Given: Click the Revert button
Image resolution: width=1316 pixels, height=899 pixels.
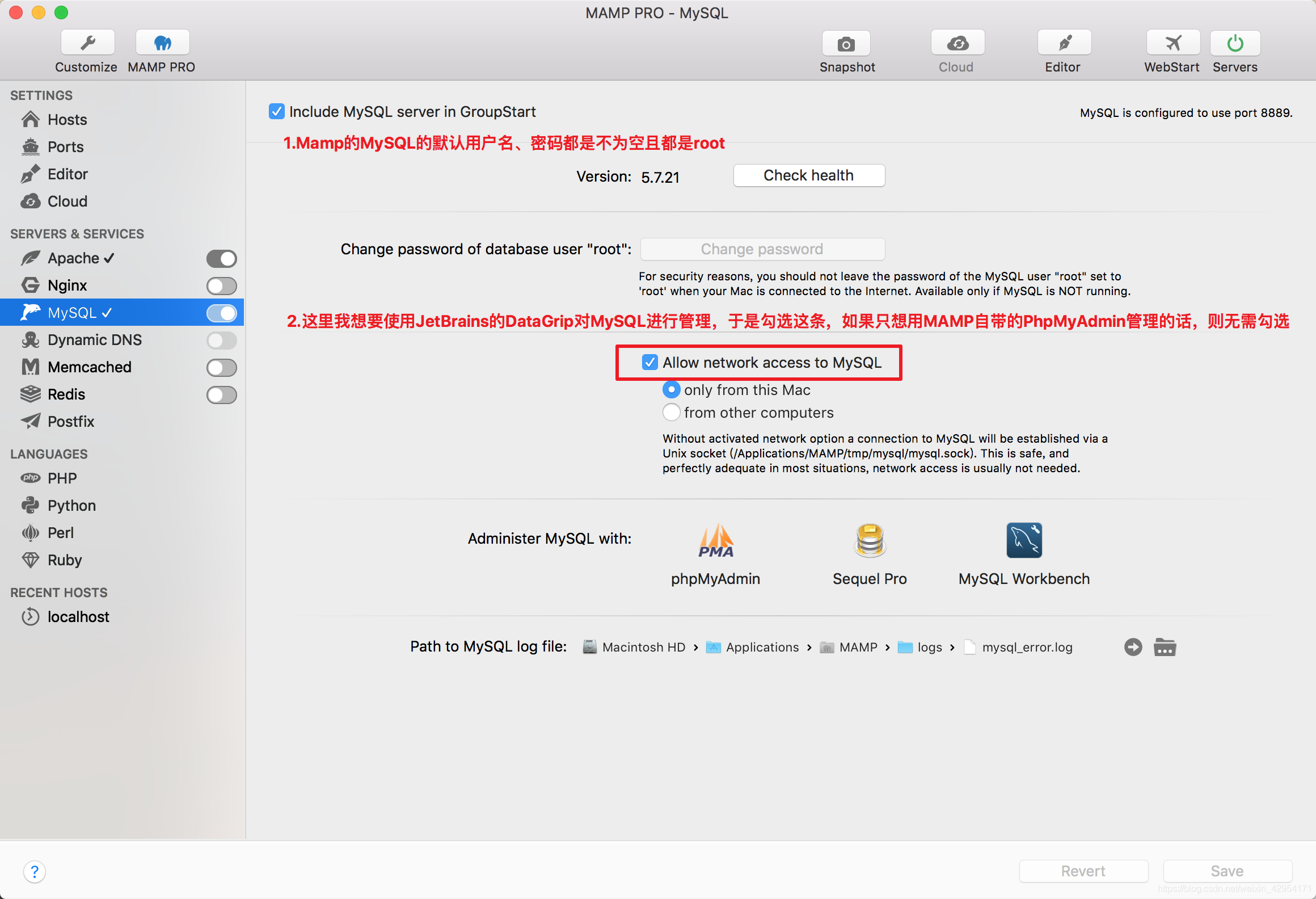Looking at the screenshot, I should (1083, 871).
